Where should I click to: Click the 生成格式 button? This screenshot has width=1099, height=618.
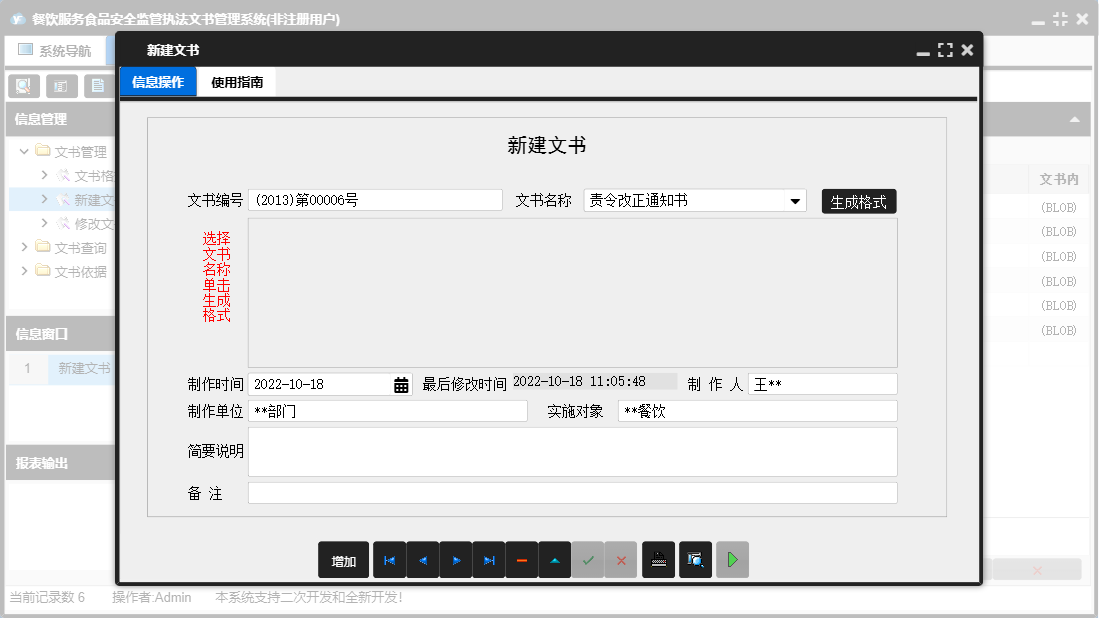tap(858, 200)
